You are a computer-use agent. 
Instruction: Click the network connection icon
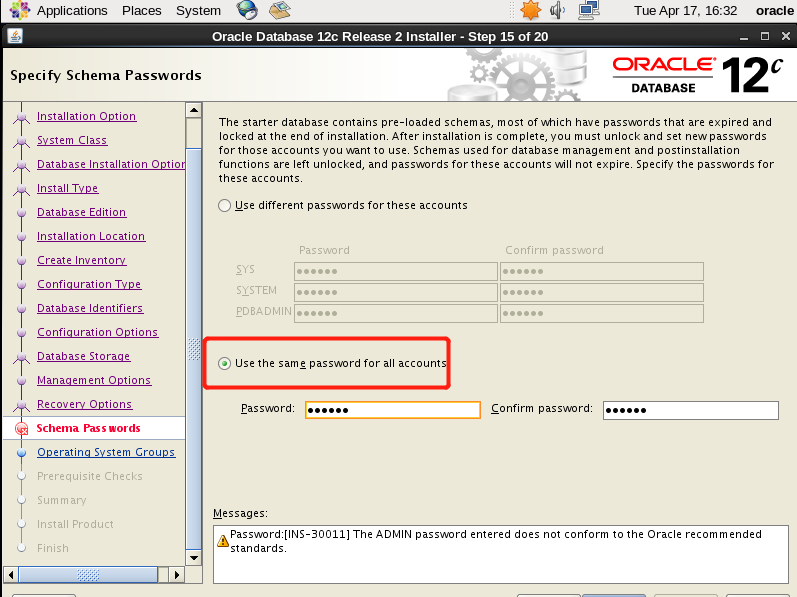tap(589, 10)
